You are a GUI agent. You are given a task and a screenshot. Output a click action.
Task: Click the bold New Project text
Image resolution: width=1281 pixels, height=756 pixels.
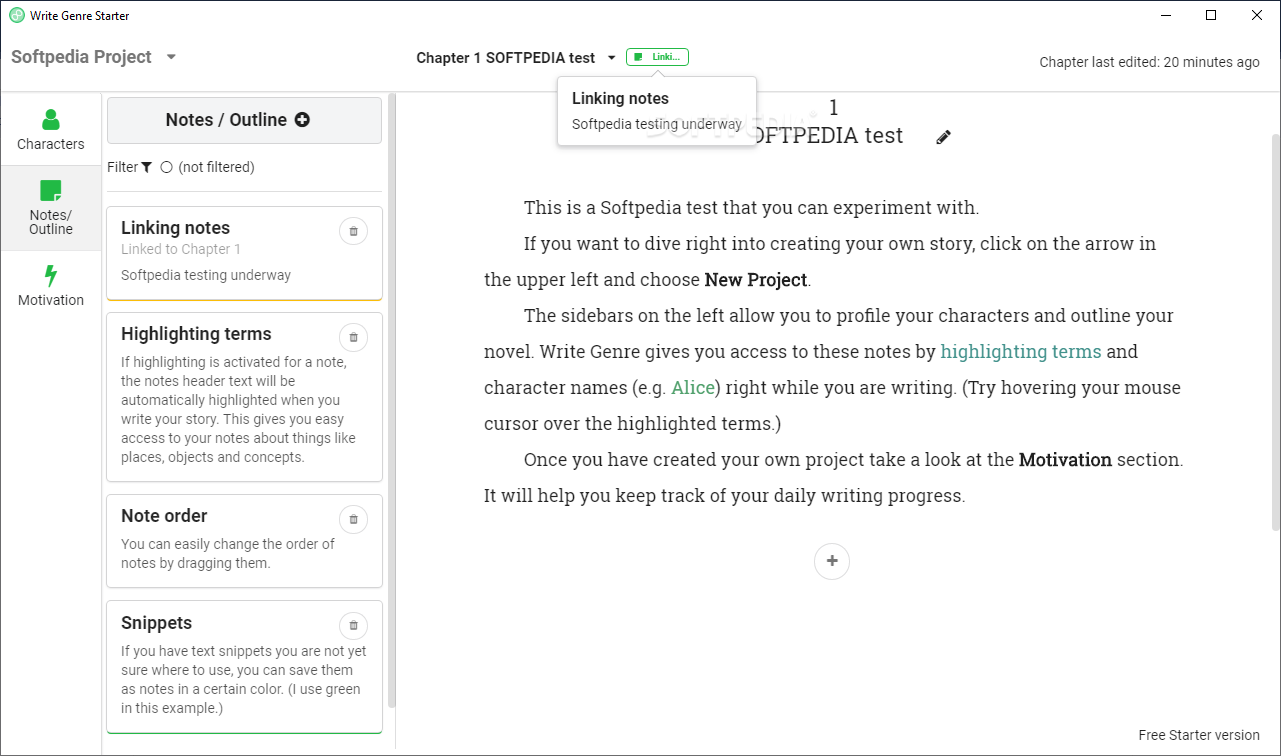click(x=755, y=280)
